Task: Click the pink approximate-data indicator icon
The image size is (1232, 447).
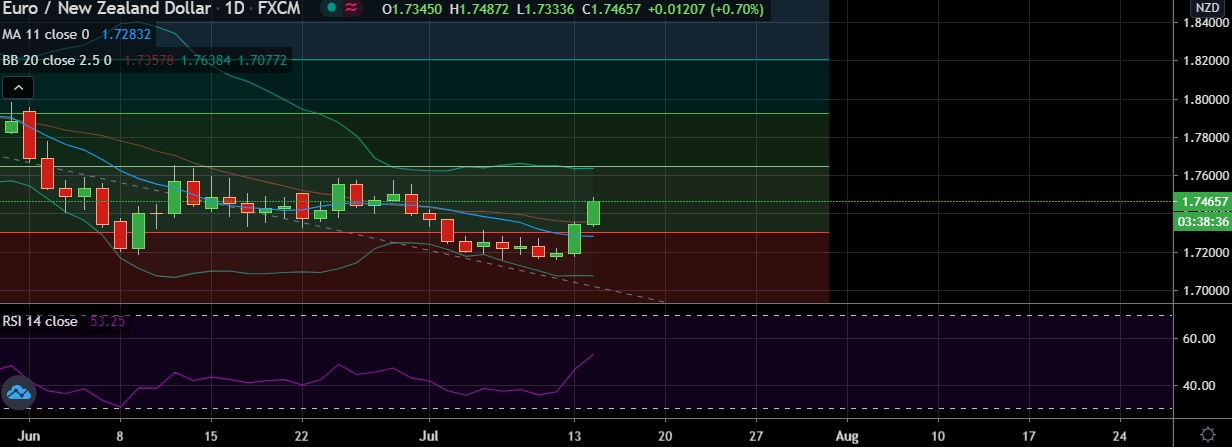Action: coord(351,9)
